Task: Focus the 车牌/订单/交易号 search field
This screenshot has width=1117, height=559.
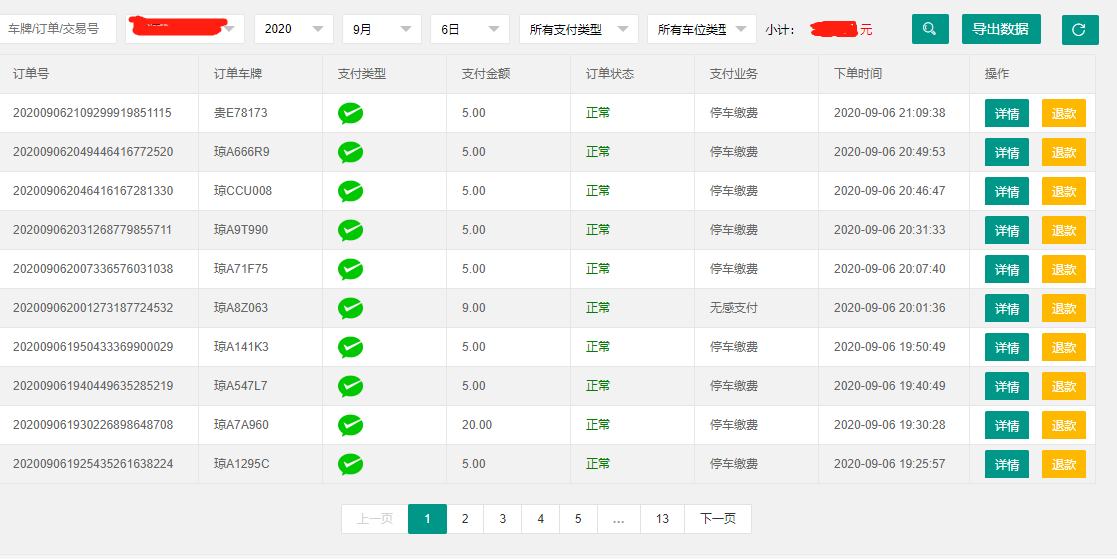Action: [x=58, y=29]
